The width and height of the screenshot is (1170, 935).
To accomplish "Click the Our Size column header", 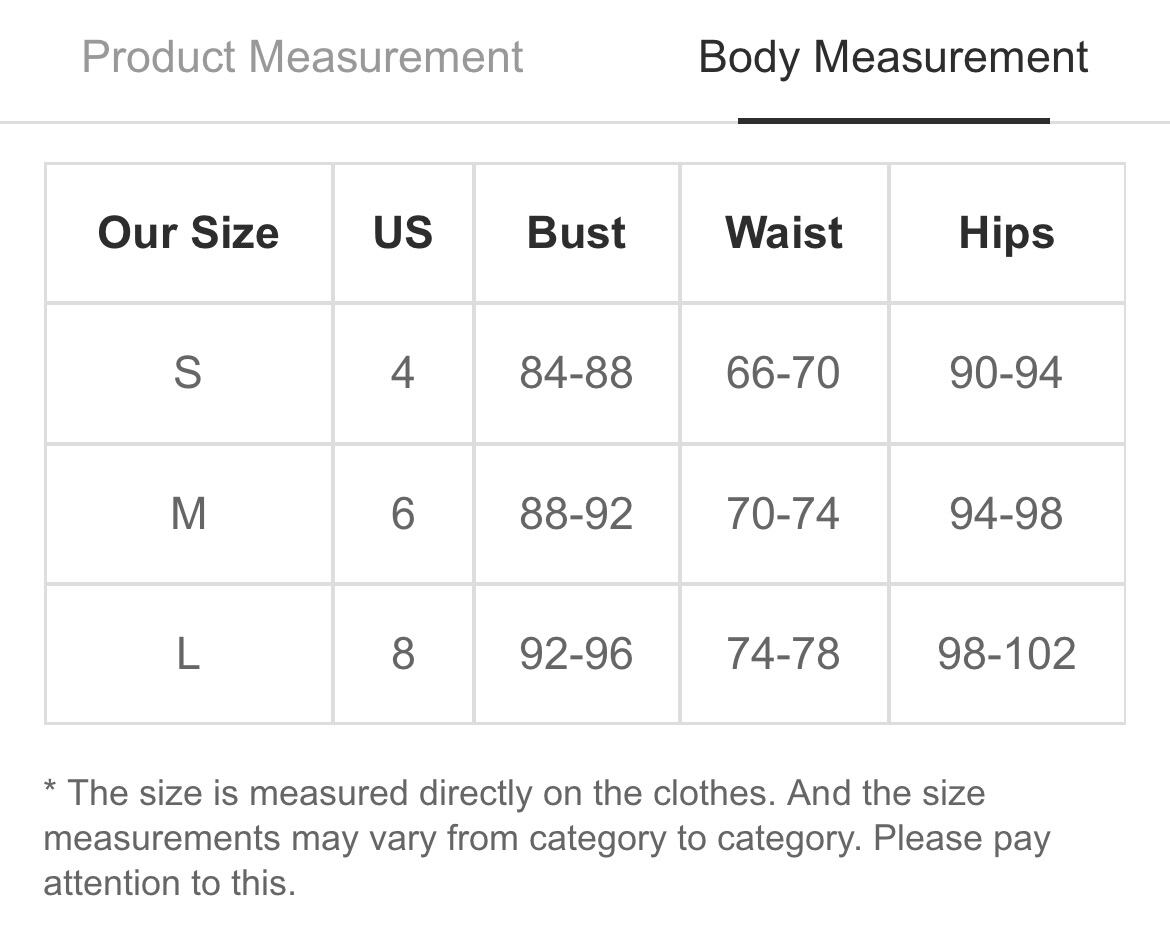I will [189, 233].
